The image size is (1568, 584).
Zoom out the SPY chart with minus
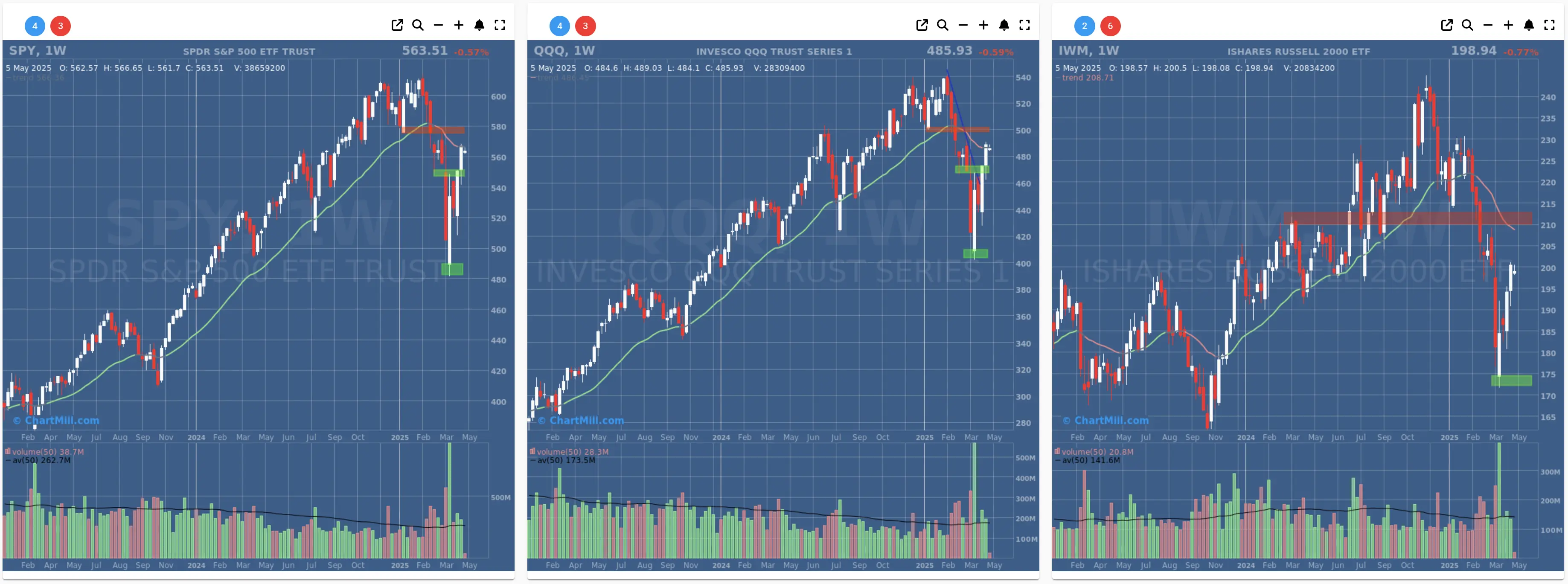tap(438, 25)
